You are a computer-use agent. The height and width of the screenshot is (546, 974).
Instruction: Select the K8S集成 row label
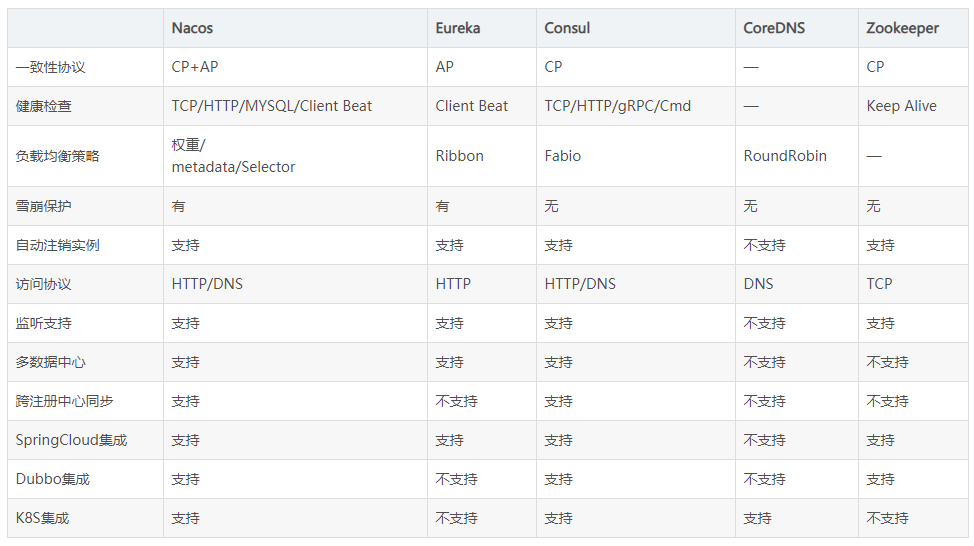pos(43,518)
